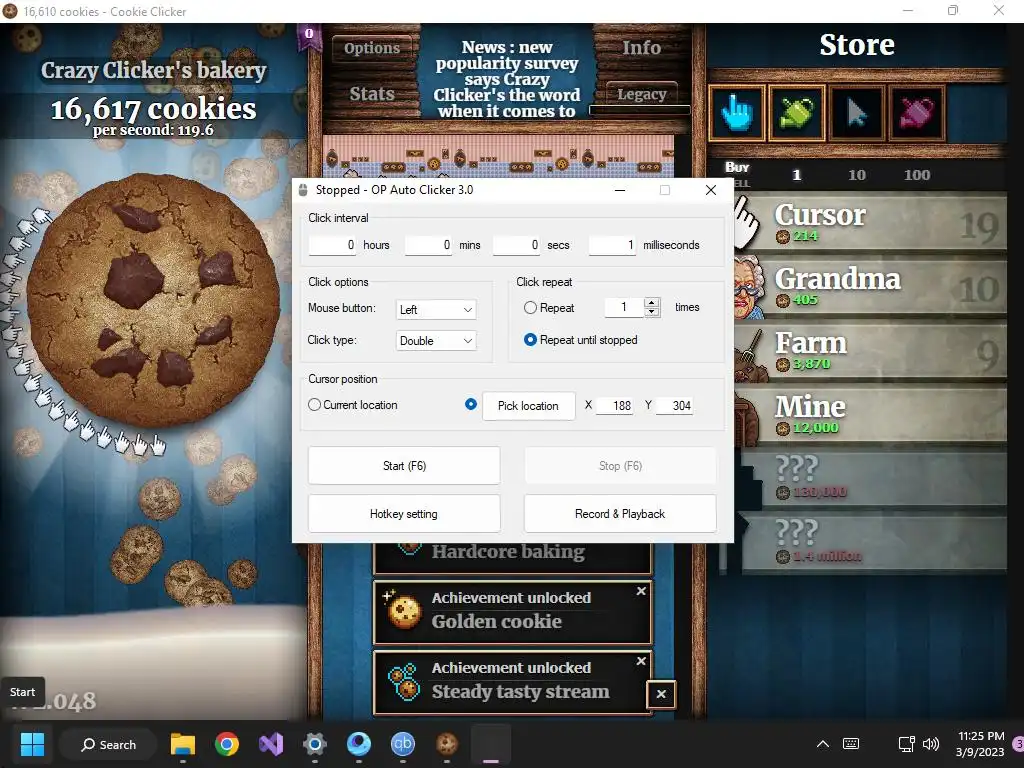
Task: Open the Info menu in Cookie Clicker
Action: click(641, 48)
